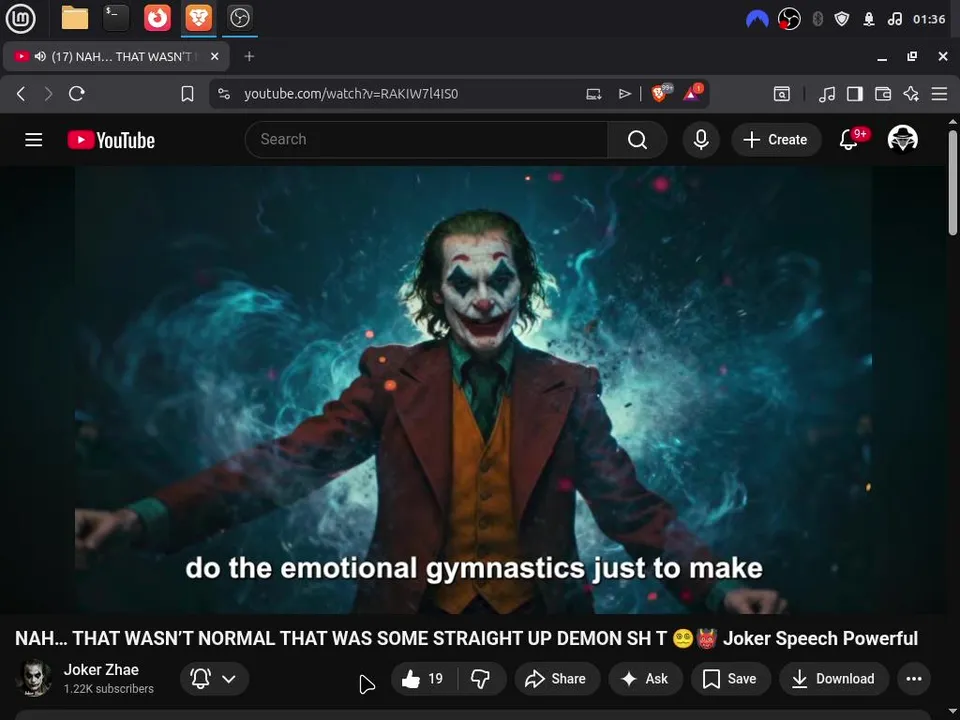Open the shield security tray icon
This screenshot has height=720, width=960.
[842, 19]
